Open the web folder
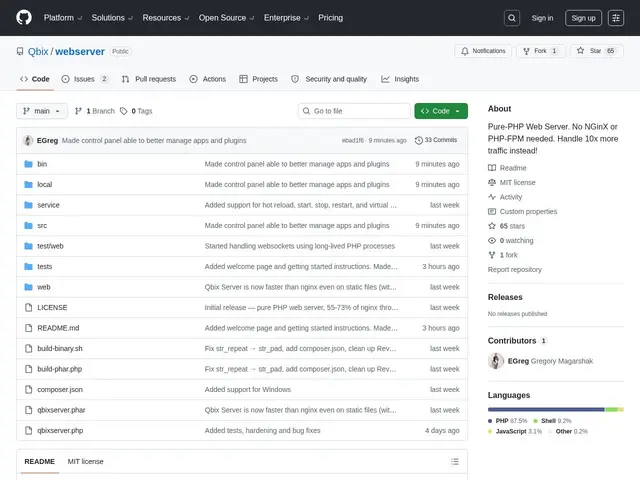Image resolution: width=640 pixels, height=480 pixels. 44,287
